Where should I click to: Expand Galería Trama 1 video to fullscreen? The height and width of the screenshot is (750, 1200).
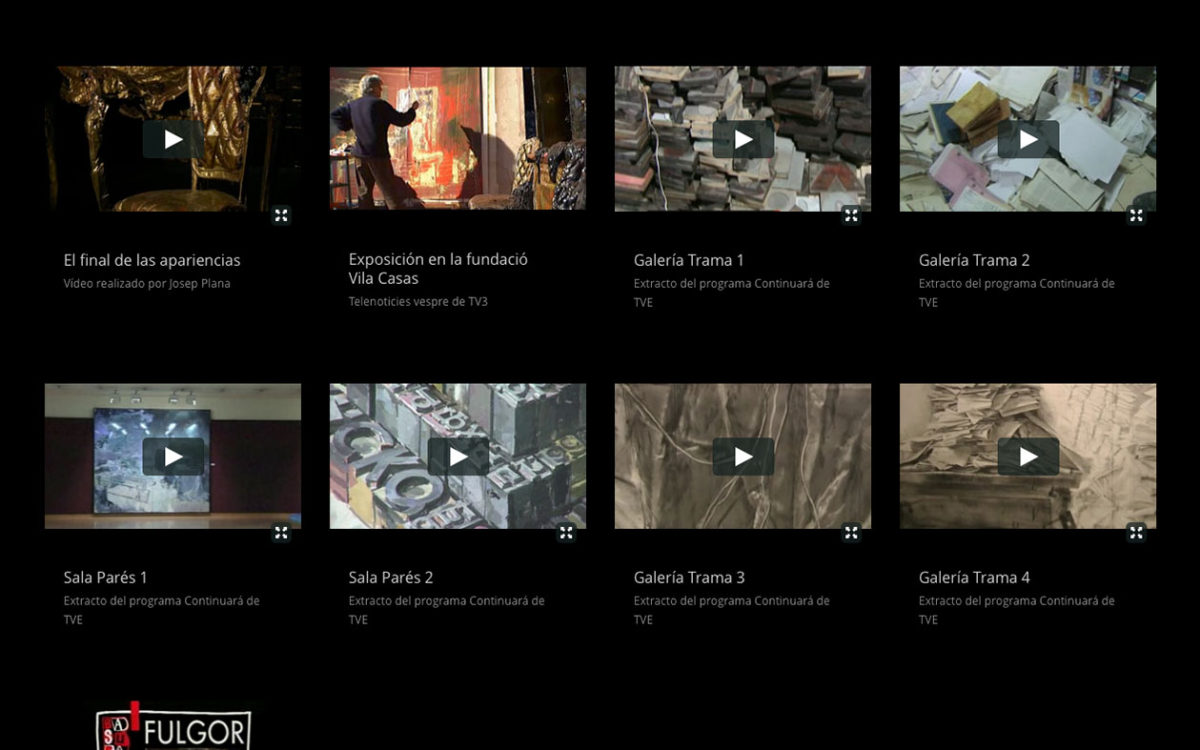point(851,215)
